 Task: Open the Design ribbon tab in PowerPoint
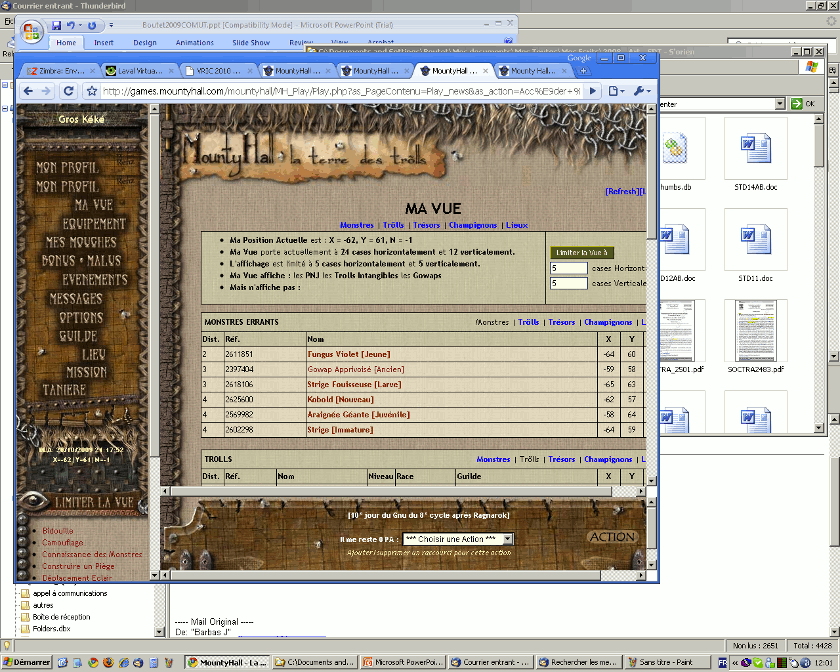click(145, 42)
